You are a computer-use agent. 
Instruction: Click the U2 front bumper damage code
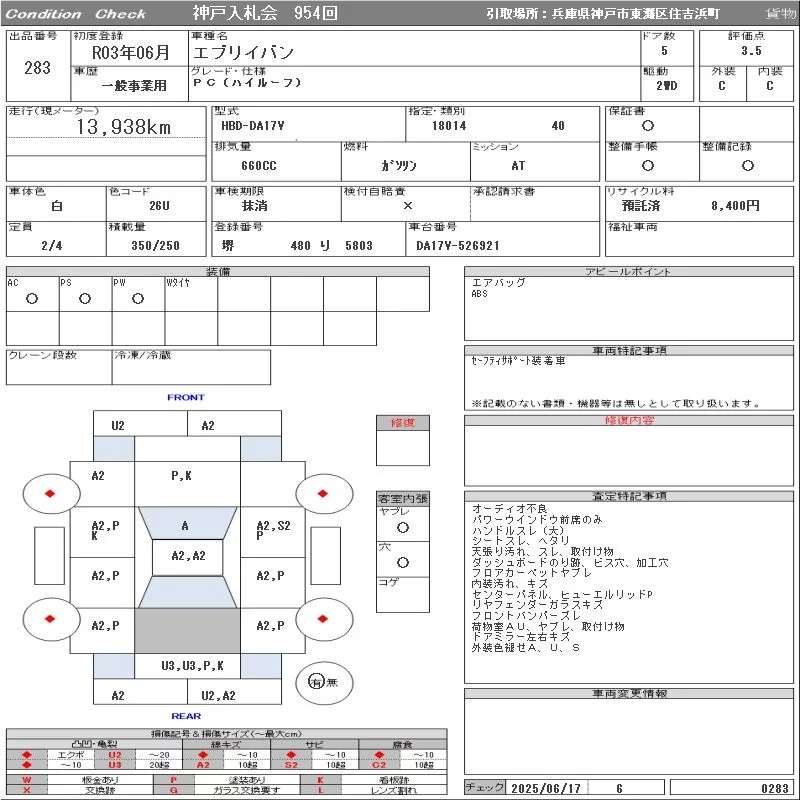click(x=118, y=426)
